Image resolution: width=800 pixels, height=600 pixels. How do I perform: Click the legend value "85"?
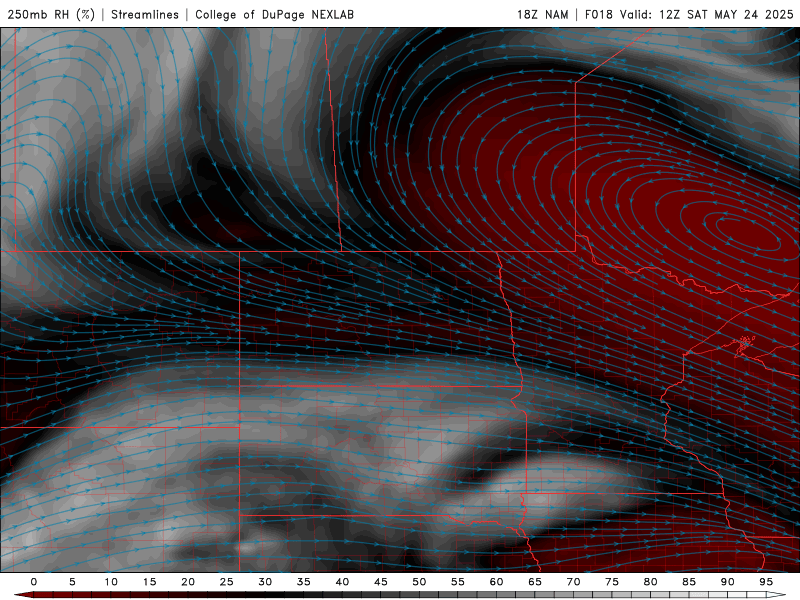689,582
